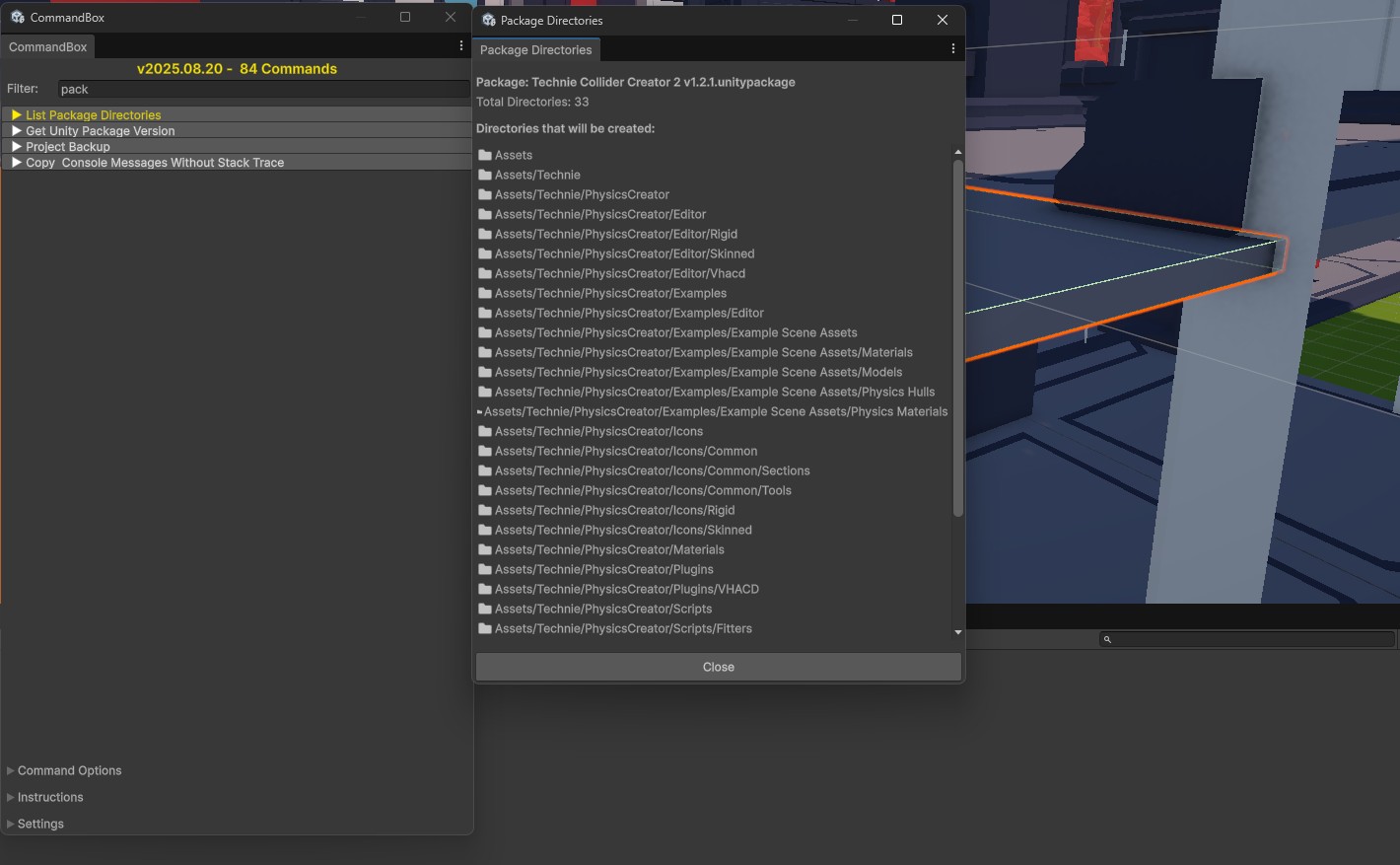The height and width of the screenshot is (865, 1400).
Task: Click folder icon for PhysicsCreator/Materials
Action: [485, 549]
